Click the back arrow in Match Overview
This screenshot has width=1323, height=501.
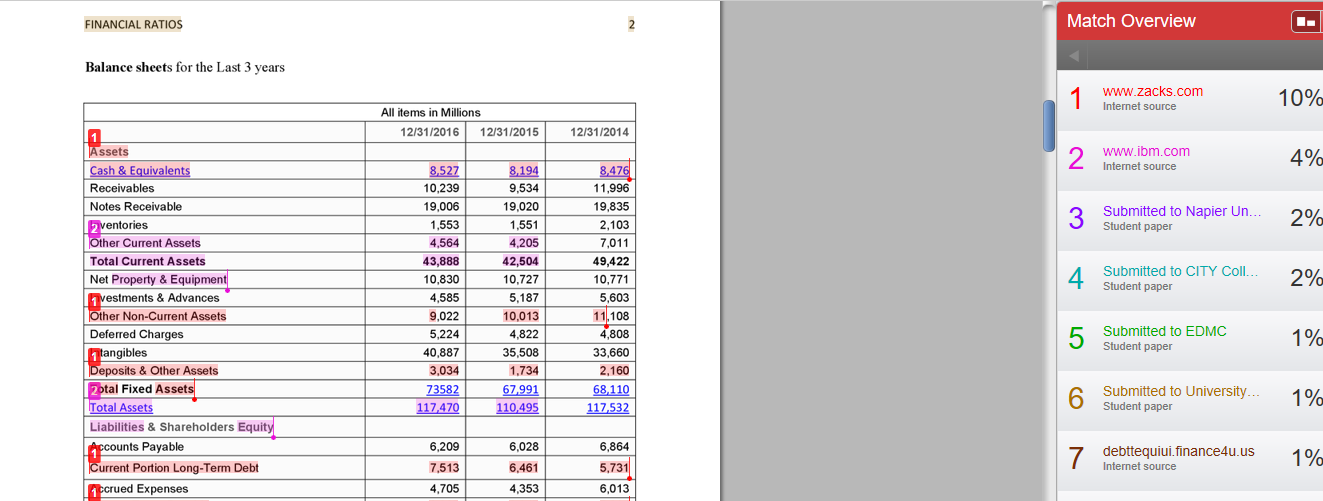(1074, 56)
